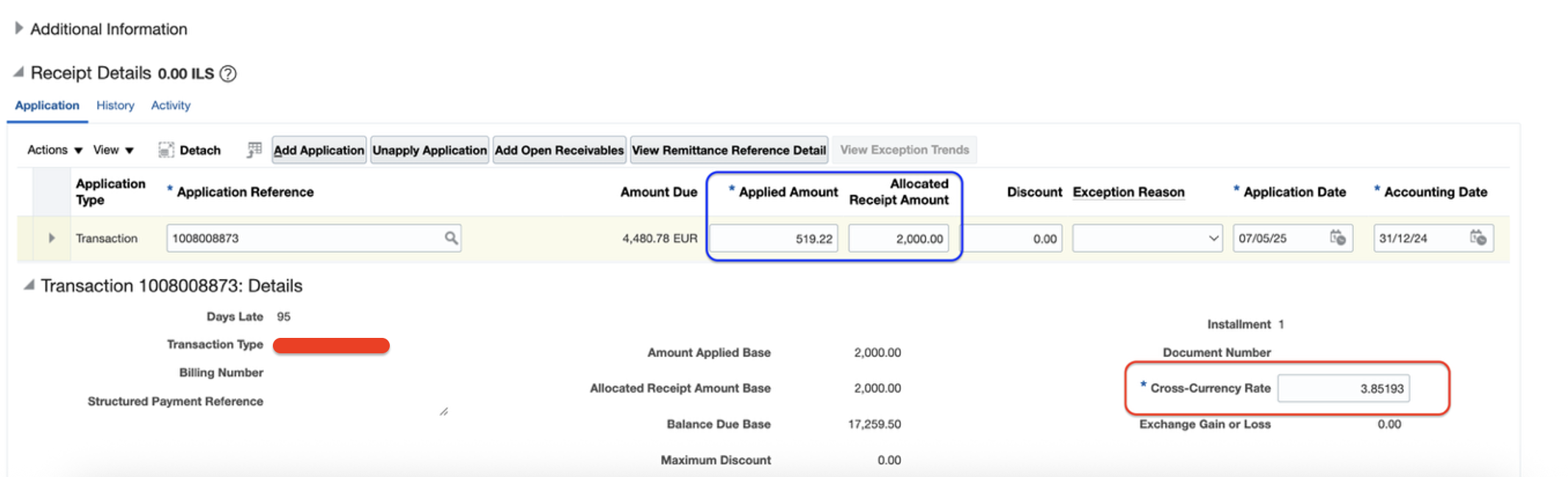Screen dimensions: 1568x477
Task: Open the Actions dropdown menu
Action: coord(54,150)
